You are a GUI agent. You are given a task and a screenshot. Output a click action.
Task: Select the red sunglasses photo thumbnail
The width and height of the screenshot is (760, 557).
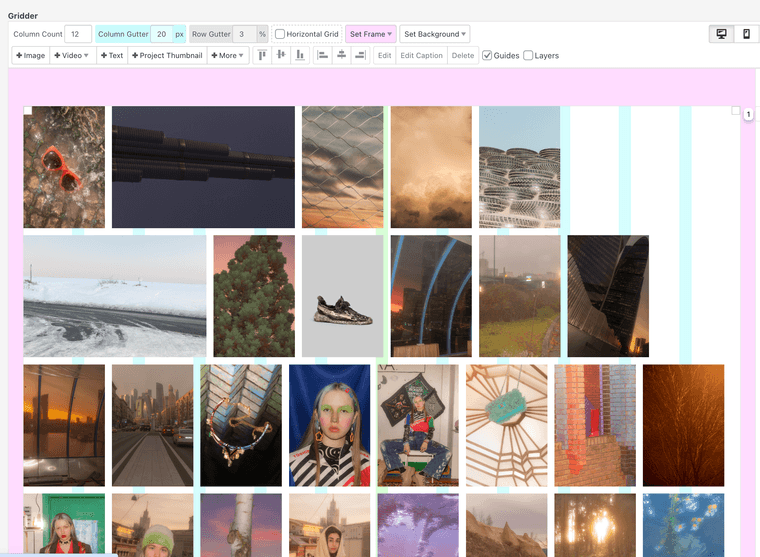coord(64,167)
